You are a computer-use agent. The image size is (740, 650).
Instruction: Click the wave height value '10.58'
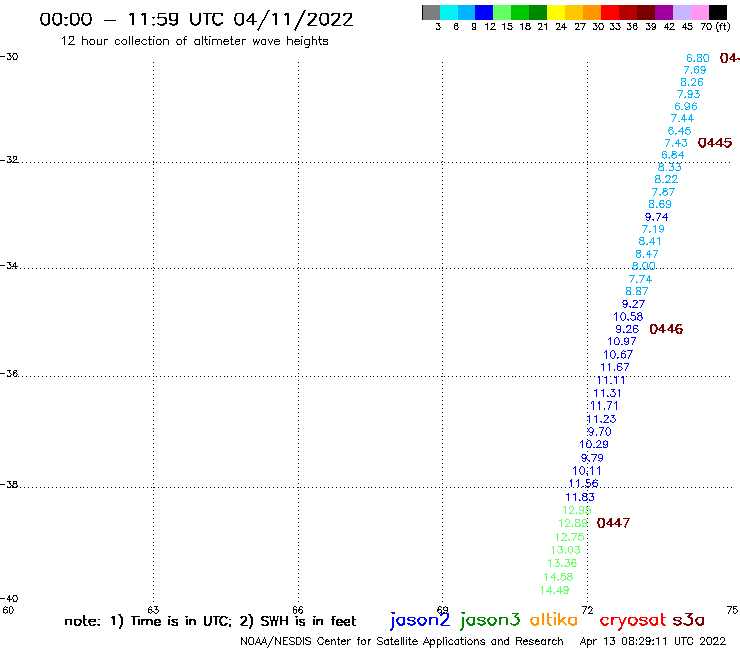pyautogui.click(x=628, y=317)
